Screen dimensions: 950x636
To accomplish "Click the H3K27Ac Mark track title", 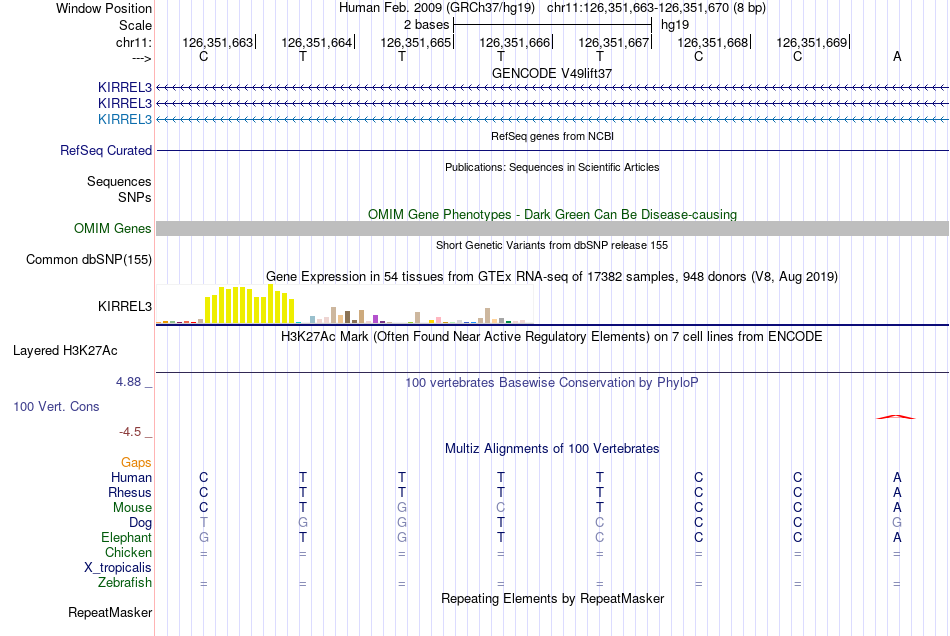I will pos(552,337).
